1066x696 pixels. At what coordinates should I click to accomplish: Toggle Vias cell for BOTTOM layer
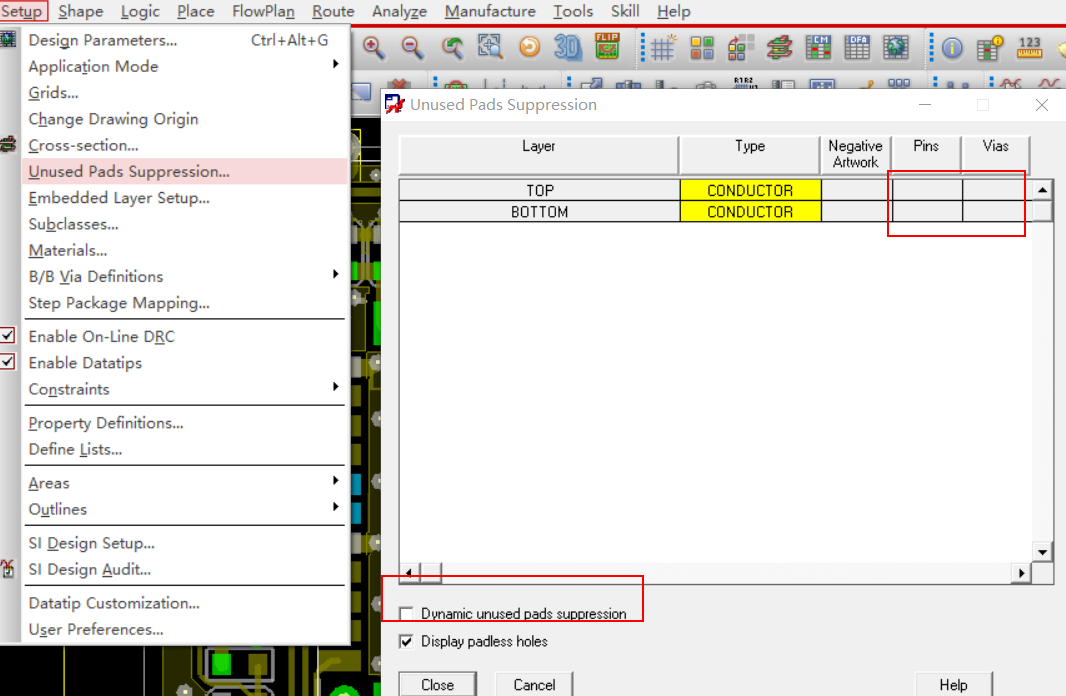(996, 211)
